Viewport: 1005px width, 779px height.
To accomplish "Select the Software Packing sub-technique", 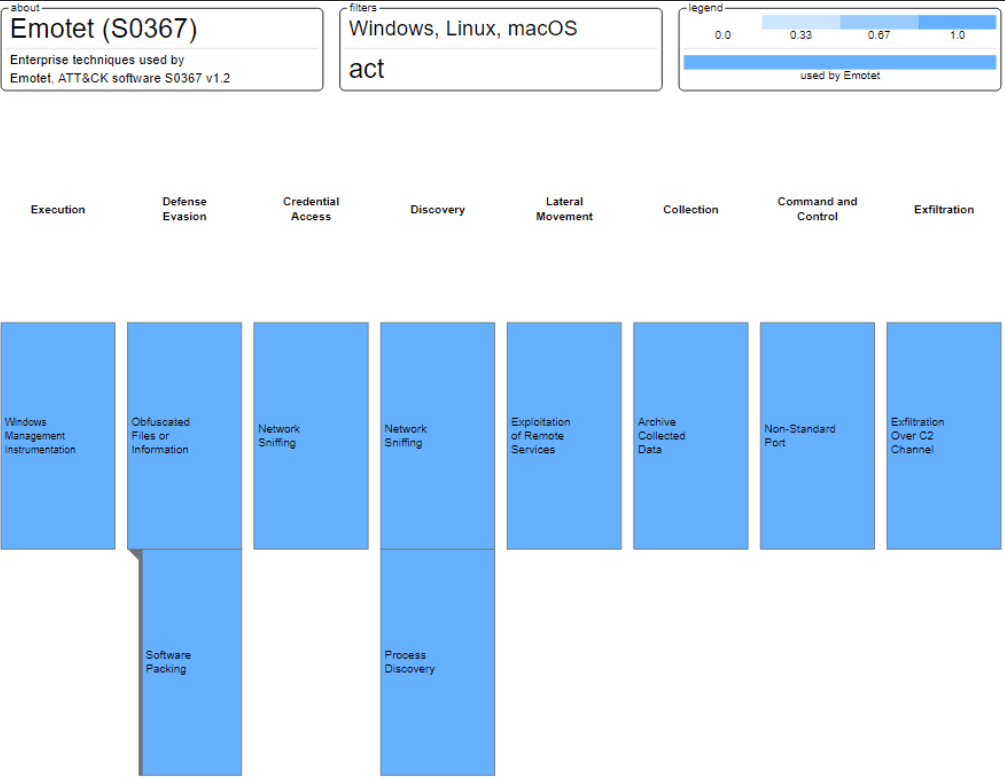I will coord(192,662).
